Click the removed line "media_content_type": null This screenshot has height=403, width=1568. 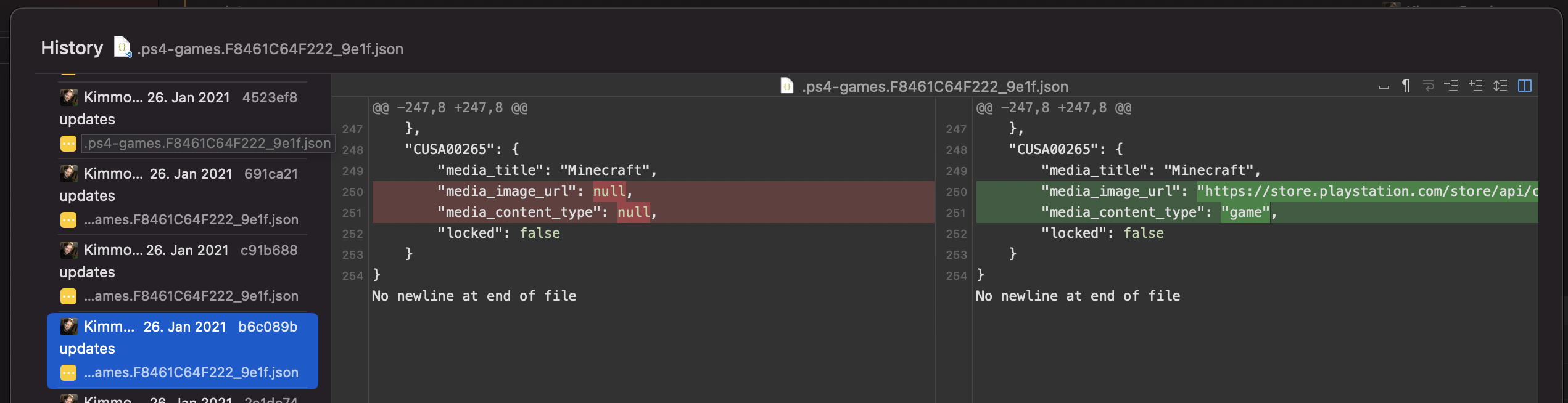coord(653,213)
